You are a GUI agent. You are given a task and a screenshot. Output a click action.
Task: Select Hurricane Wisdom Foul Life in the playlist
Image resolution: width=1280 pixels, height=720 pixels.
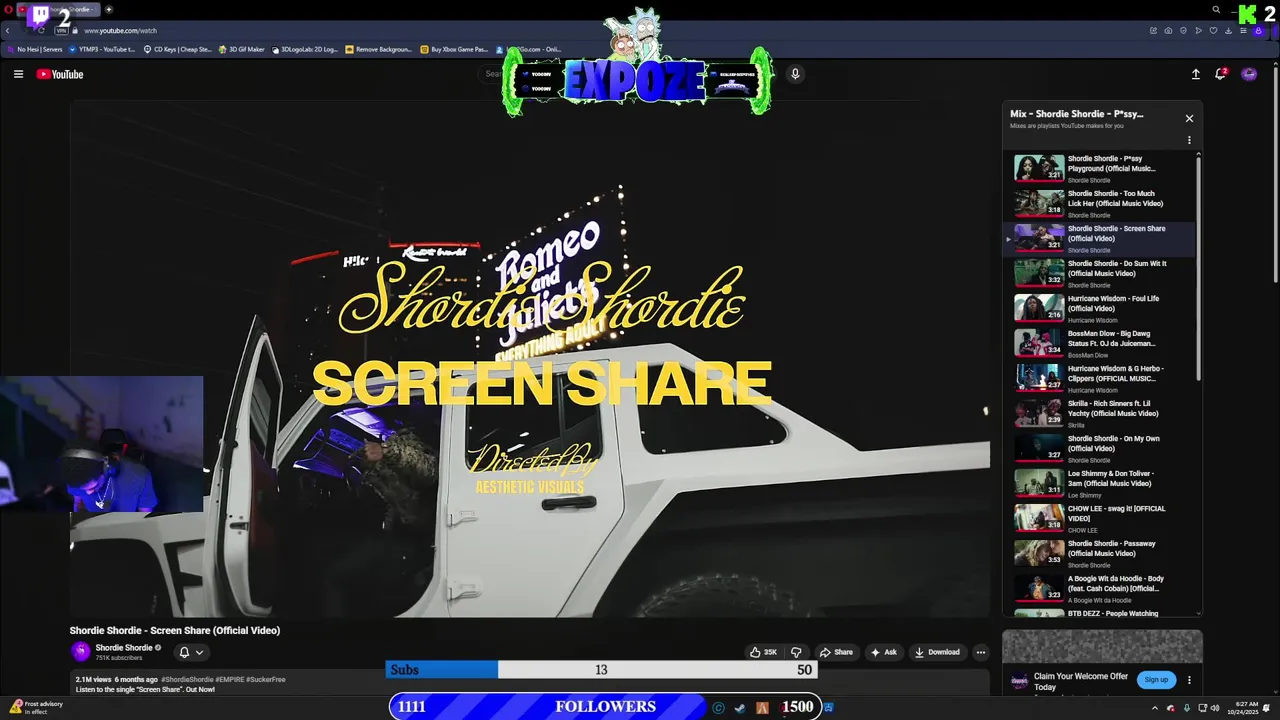[1100, 308]
